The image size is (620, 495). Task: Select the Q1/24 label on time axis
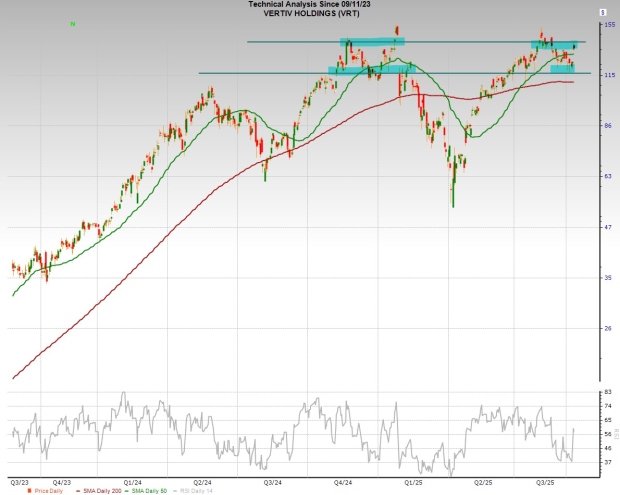(x=130, y=480)
